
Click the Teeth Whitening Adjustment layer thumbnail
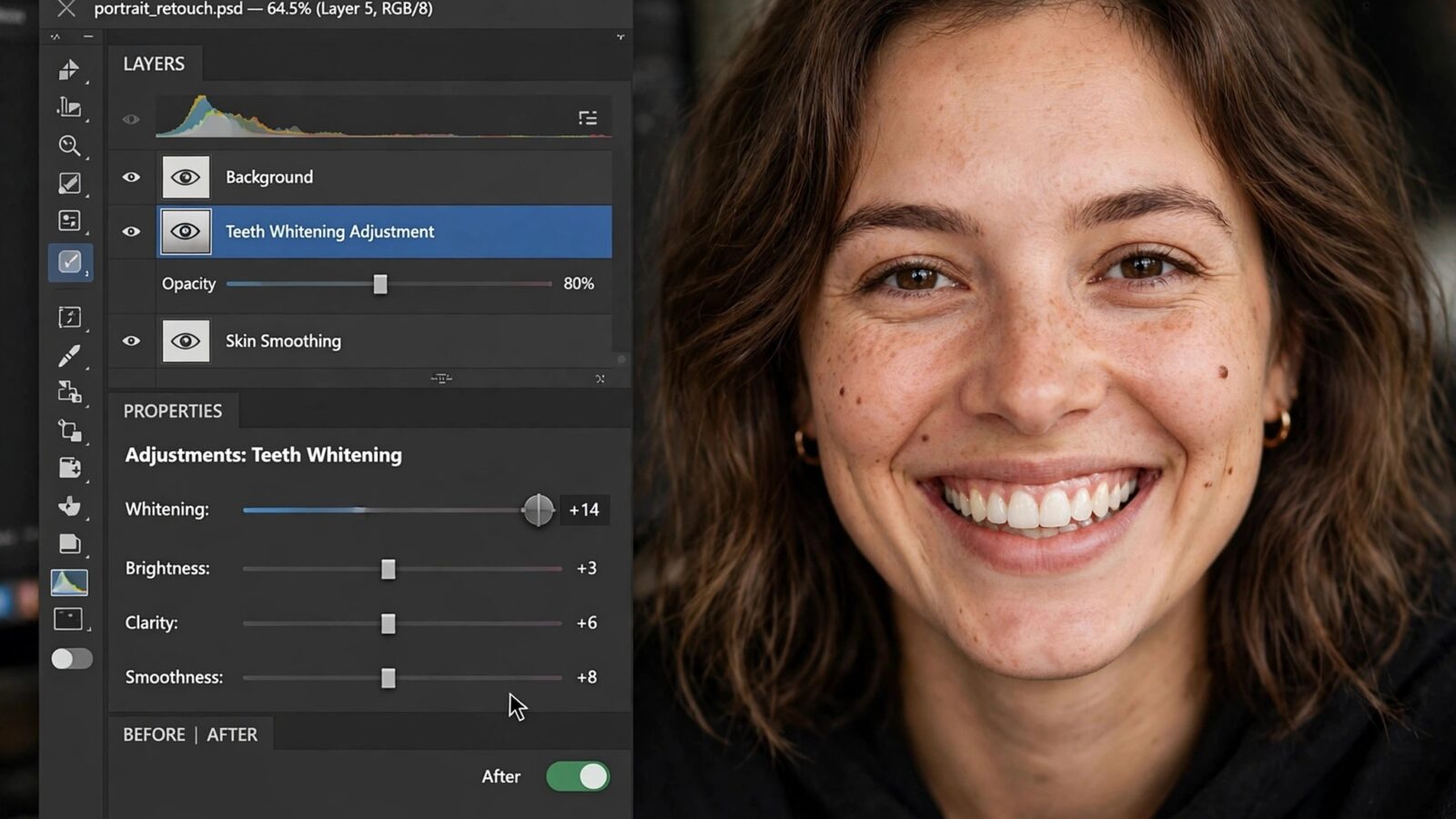pyautogui.click(x=186, y=232)
